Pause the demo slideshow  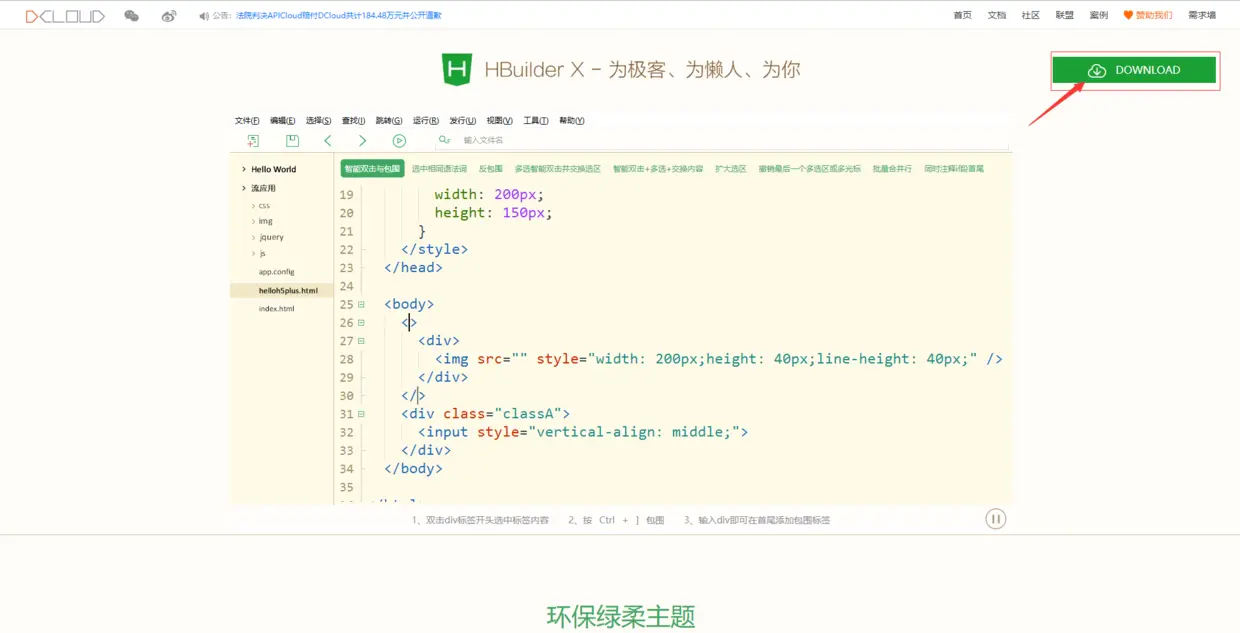click(x=995, y=519)
